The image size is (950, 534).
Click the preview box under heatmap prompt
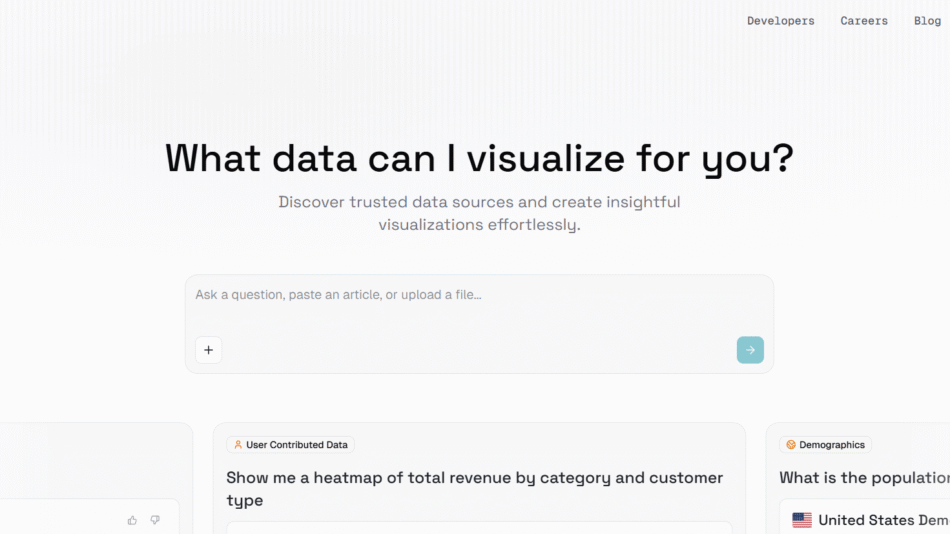(x=478, y=527)
